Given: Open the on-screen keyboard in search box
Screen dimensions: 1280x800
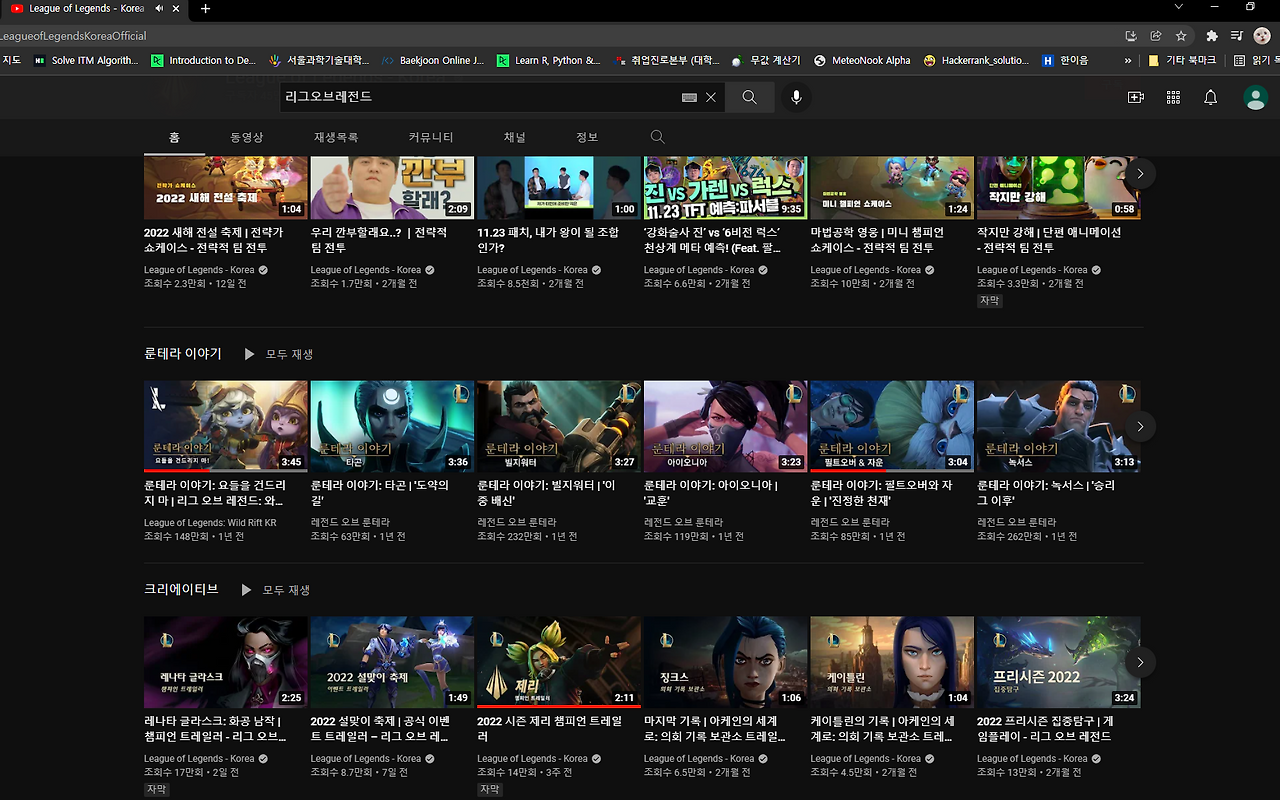Looking at the screenshot, I should (x=689, y=97).
